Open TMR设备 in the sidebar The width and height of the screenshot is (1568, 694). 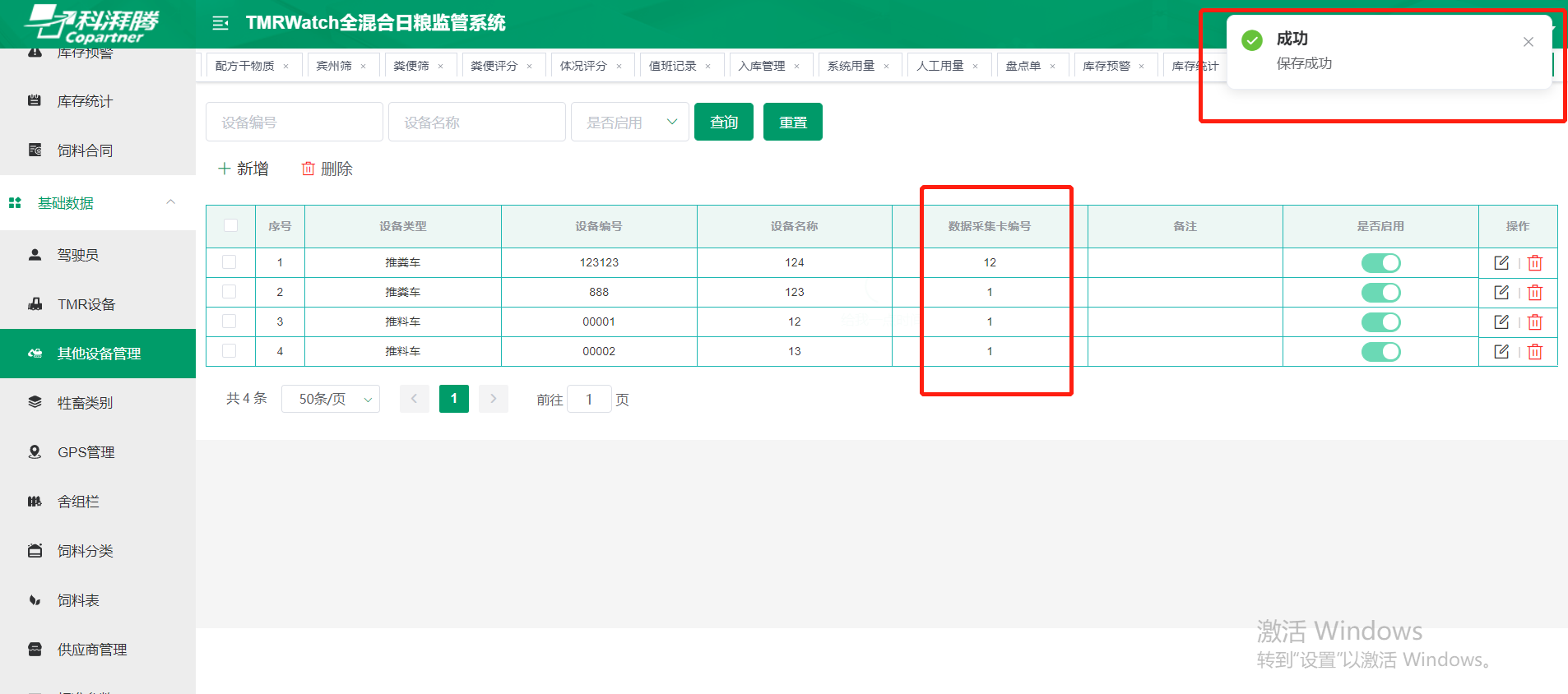(x=86, y=304)
